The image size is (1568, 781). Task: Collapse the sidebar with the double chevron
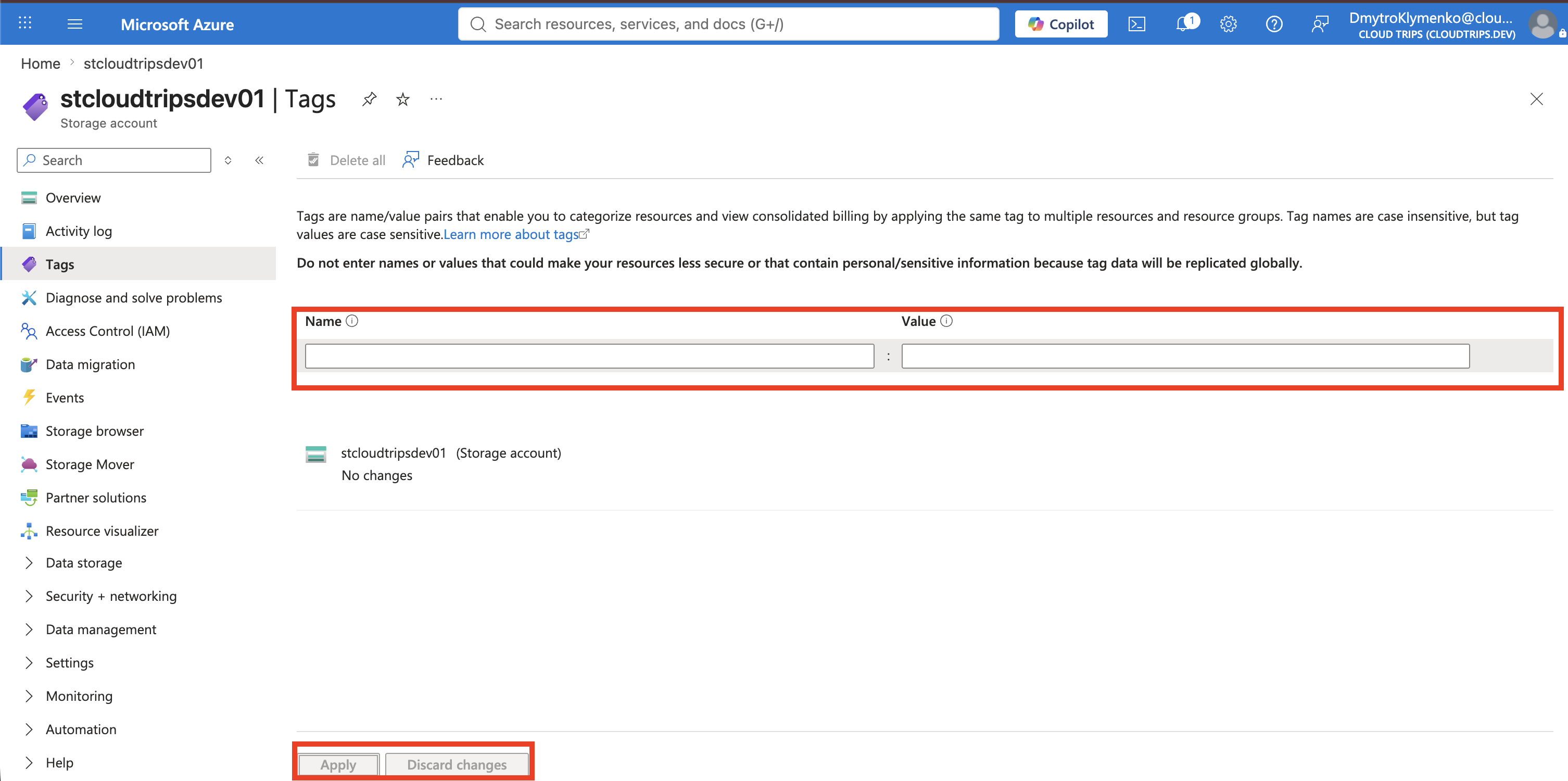pos(259,160)
